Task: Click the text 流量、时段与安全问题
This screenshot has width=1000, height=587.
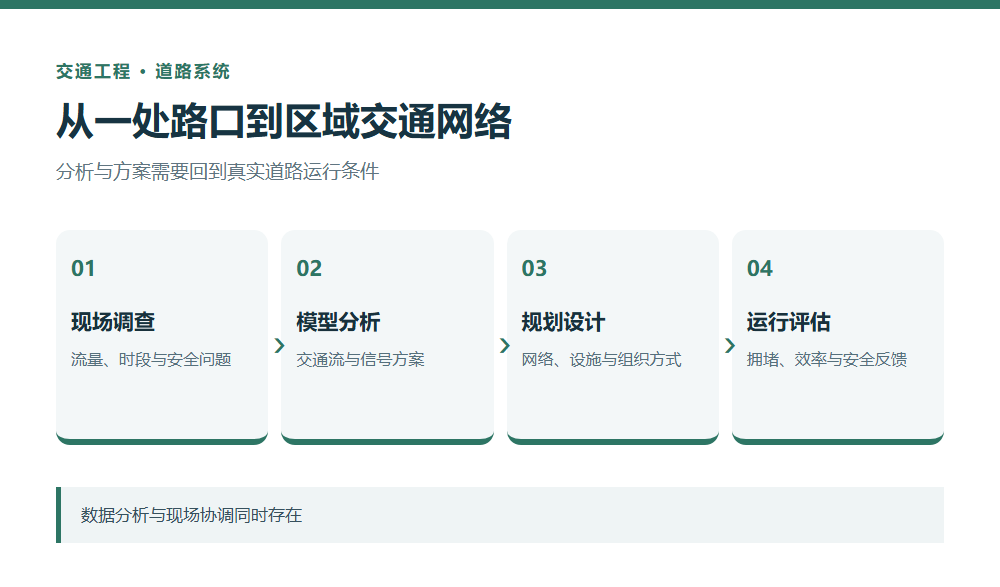Action: tap(151, 360)
